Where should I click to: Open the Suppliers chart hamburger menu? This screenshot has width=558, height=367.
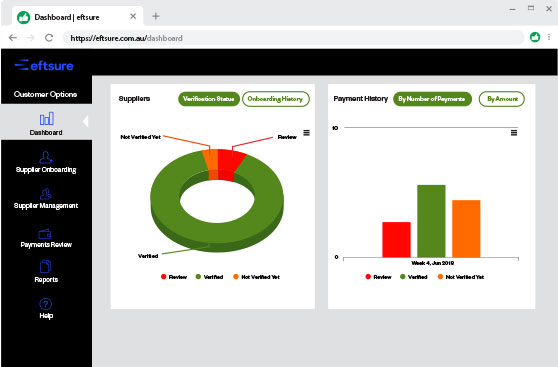pos(306,133)
